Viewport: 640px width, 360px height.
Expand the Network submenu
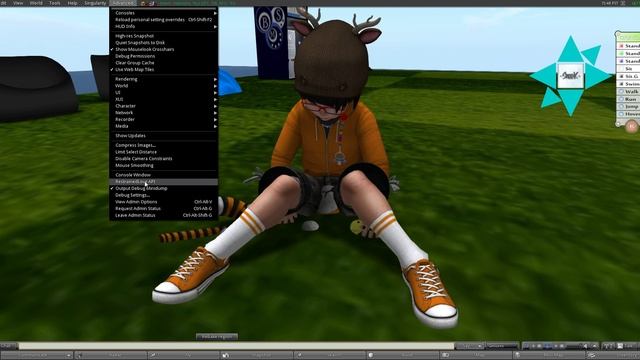pos(163,113)
